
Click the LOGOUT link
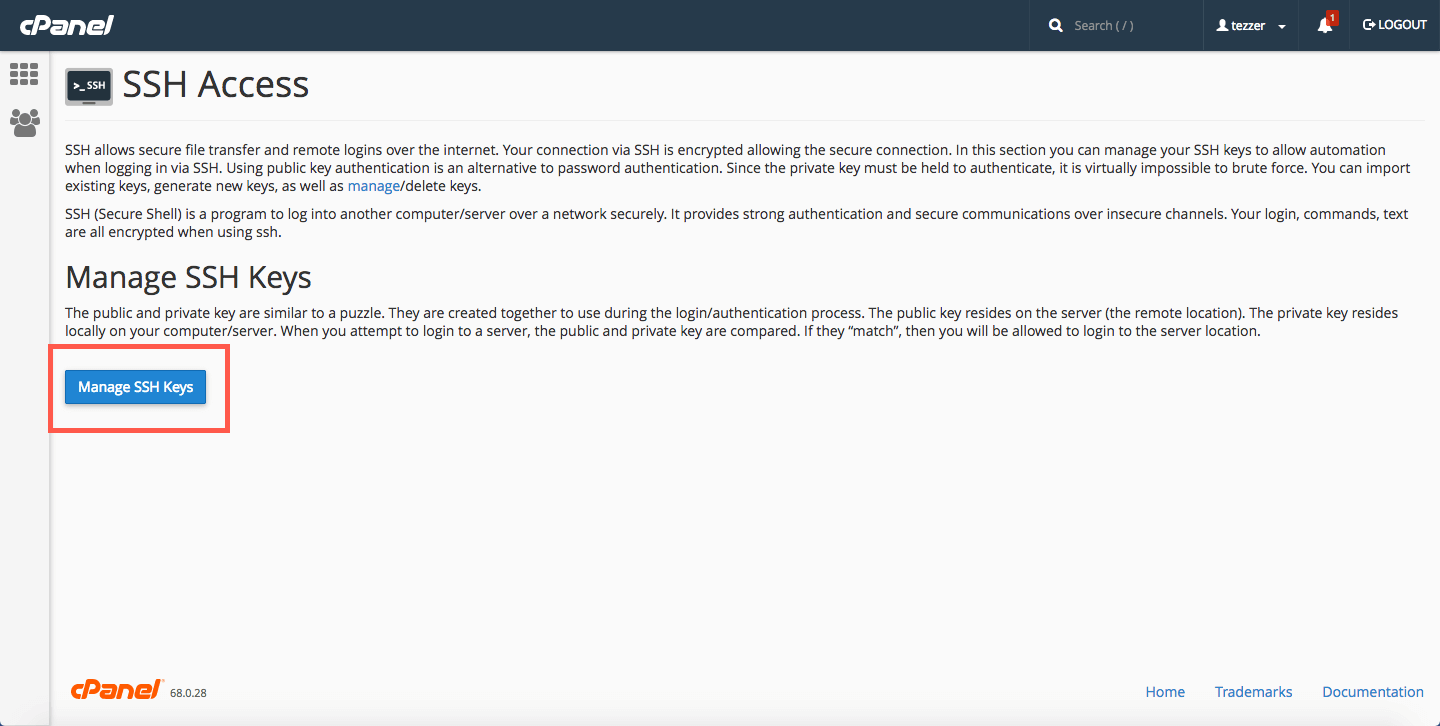(1395, 25)
